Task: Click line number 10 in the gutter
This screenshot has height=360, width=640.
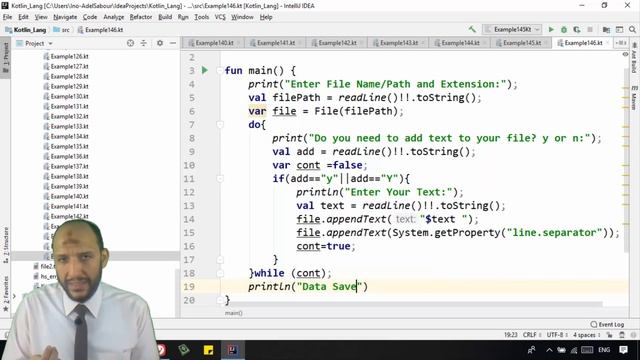Action: (189, 165)
